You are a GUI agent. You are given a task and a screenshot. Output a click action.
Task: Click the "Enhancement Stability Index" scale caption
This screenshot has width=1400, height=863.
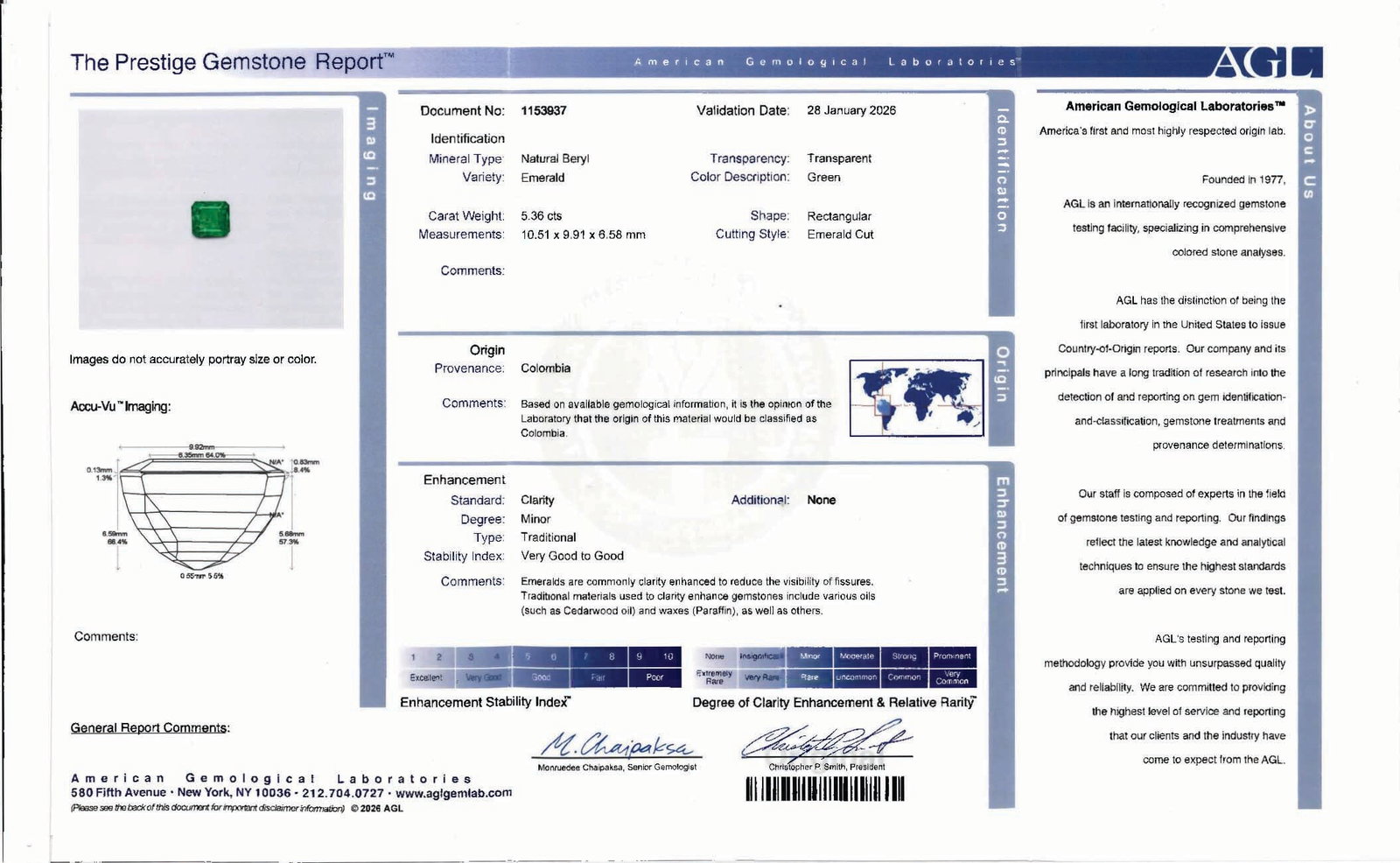click(486, 702)
